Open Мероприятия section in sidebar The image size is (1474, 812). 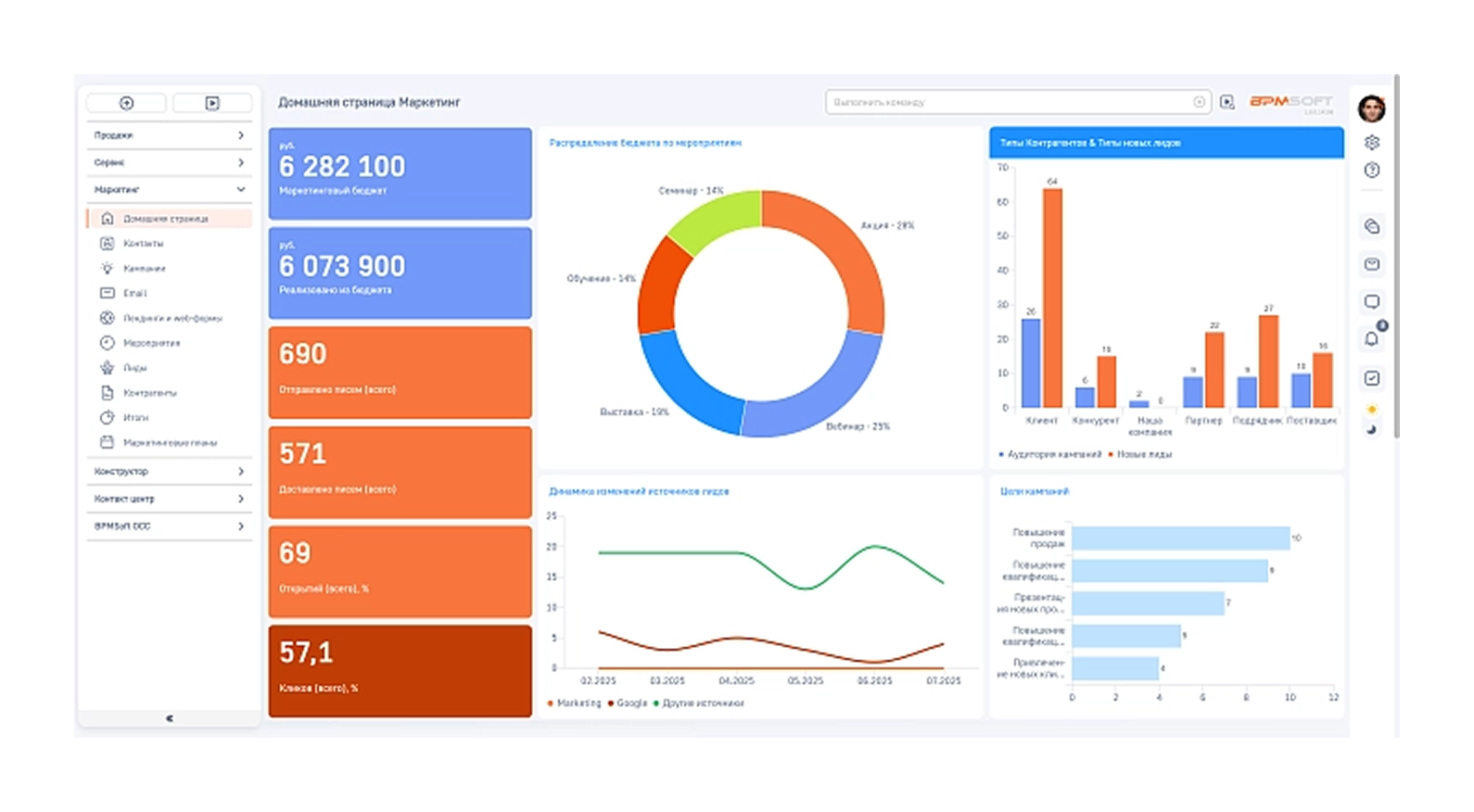[x=152, y=343]
